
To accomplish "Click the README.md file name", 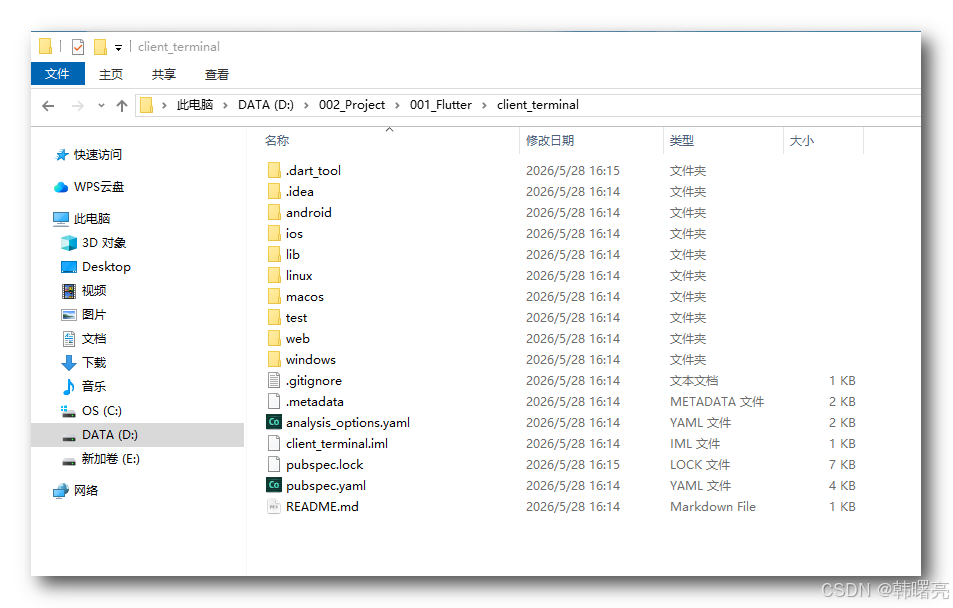I will 322,506.
